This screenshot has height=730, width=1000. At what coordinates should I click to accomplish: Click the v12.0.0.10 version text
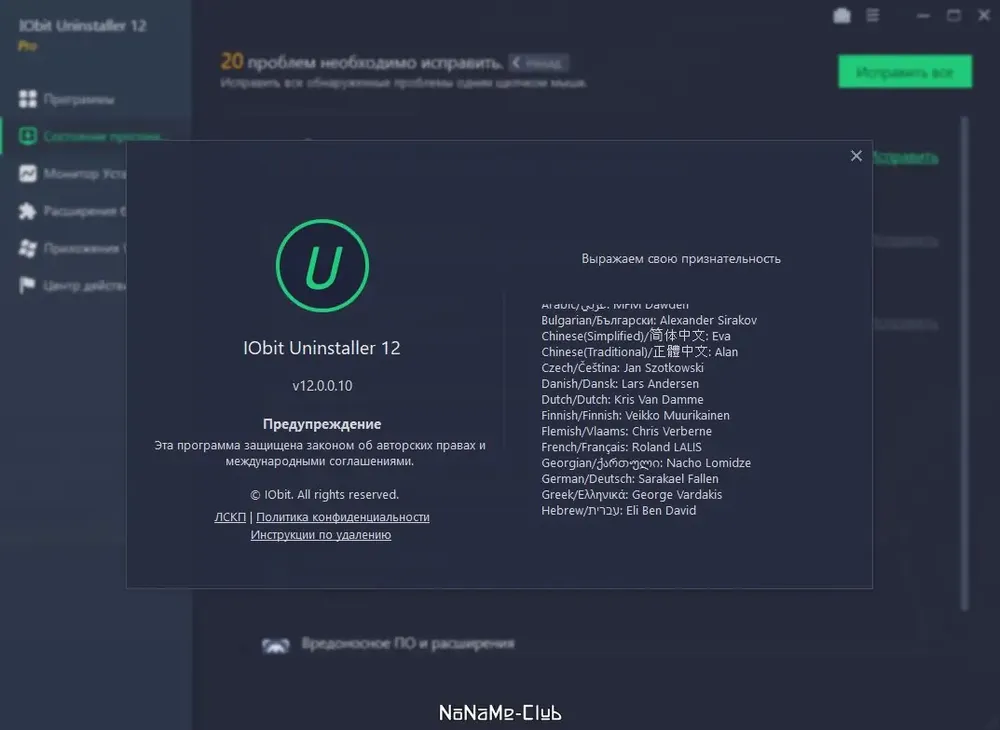point(322,386)
